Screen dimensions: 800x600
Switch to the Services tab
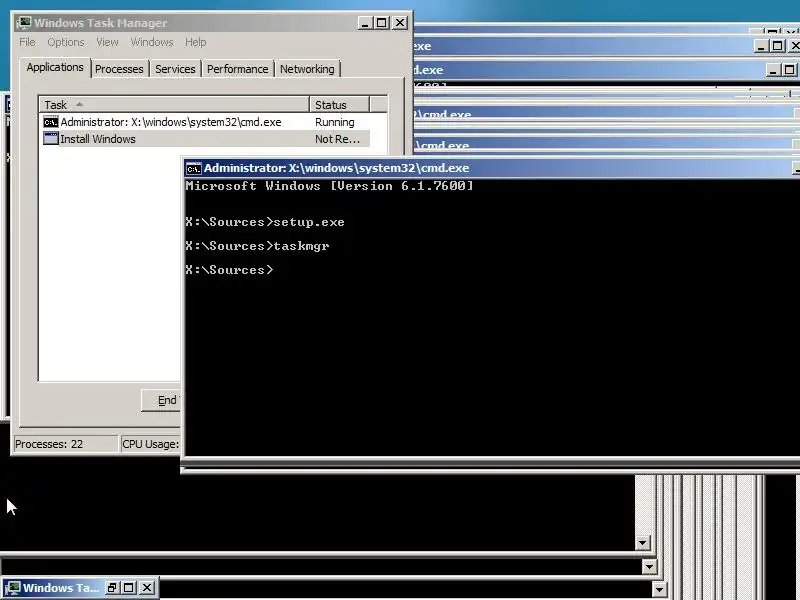pos(175,69)
